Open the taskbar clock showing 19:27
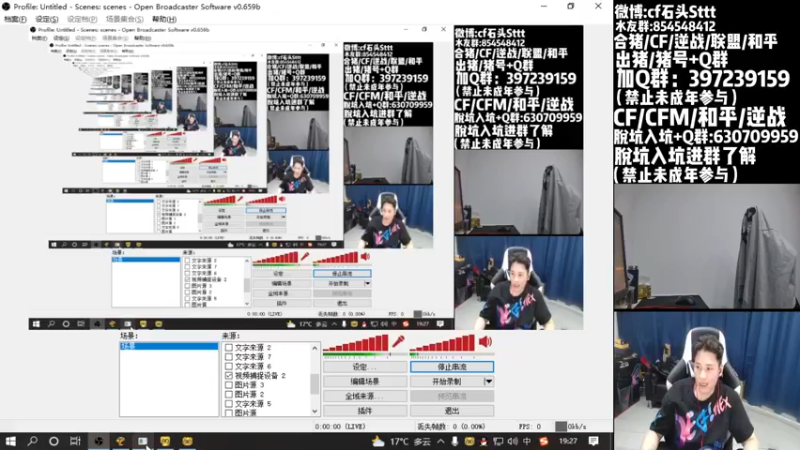Viewport: 800px width, 450px height. coord(568,441)
